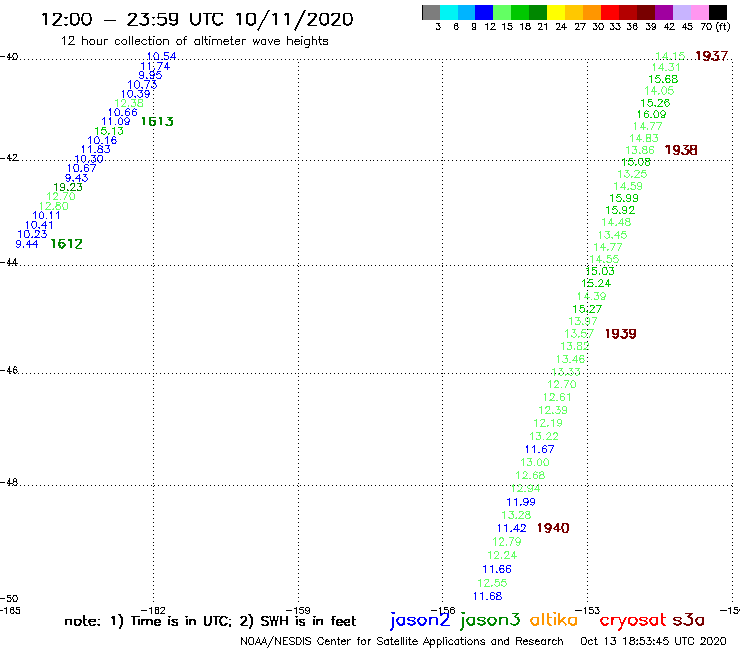Click the 13.46 wave height value
The height and width of the screenshot is (650, 740).
tap(570, 359)
